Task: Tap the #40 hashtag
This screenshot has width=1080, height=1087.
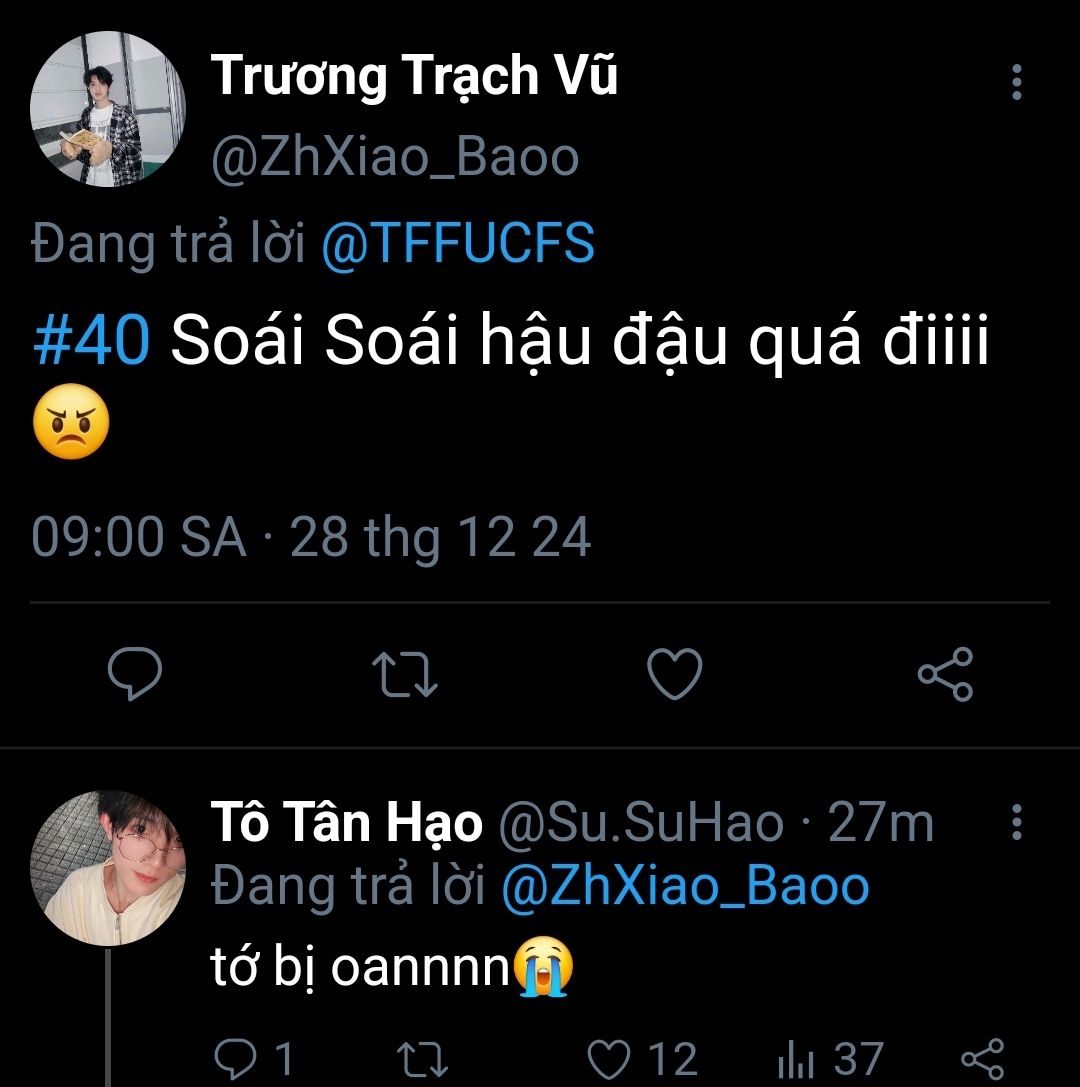Action: coord(91,343)
